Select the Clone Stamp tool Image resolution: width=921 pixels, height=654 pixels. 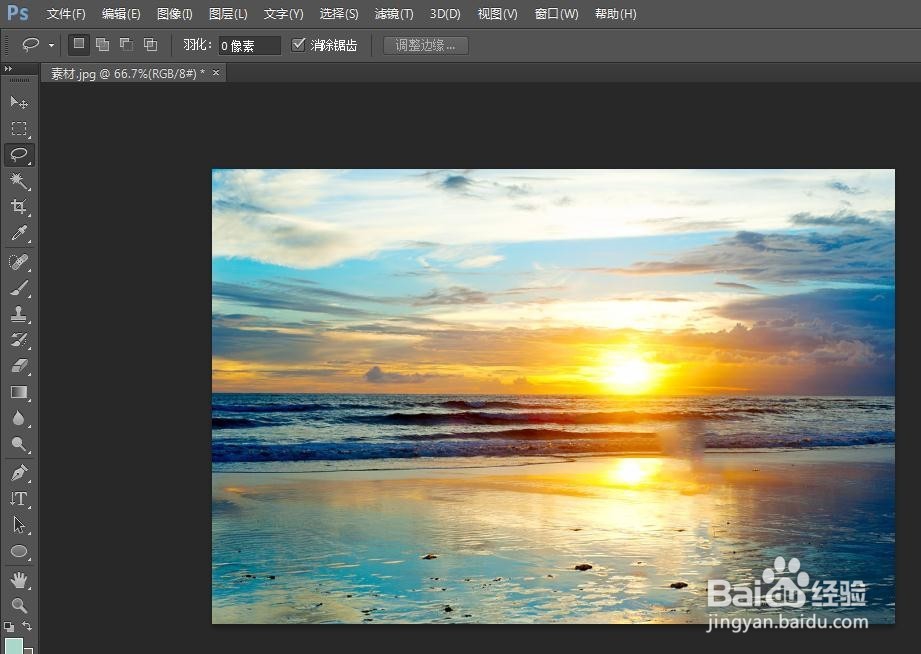pos(19,314)
